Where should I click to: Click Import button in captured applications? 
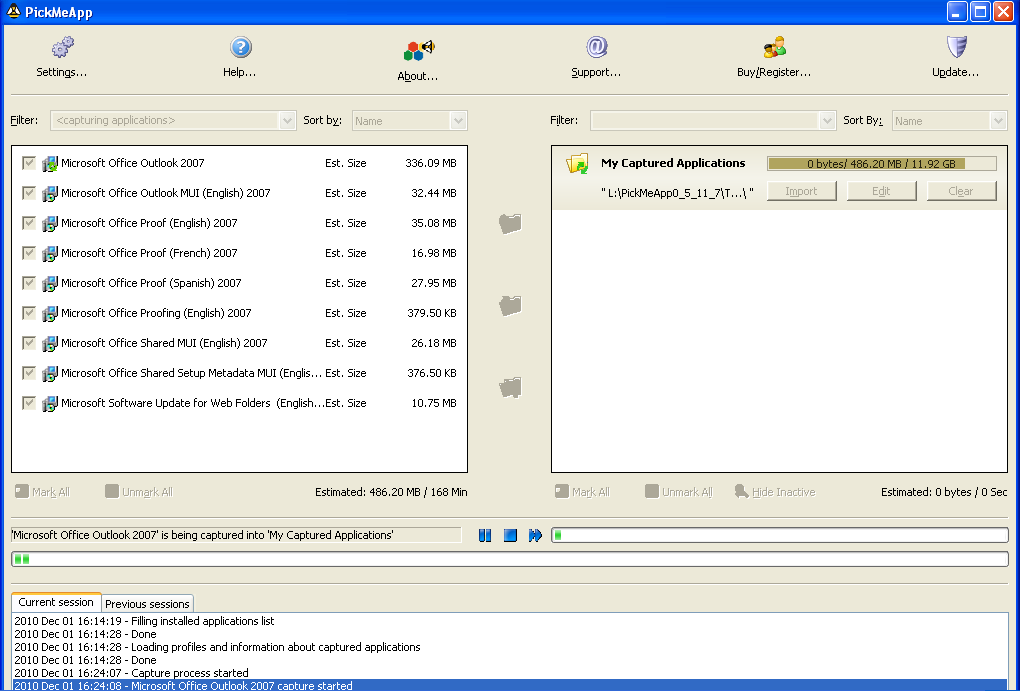pyautogui.click(x=801, y=191)
